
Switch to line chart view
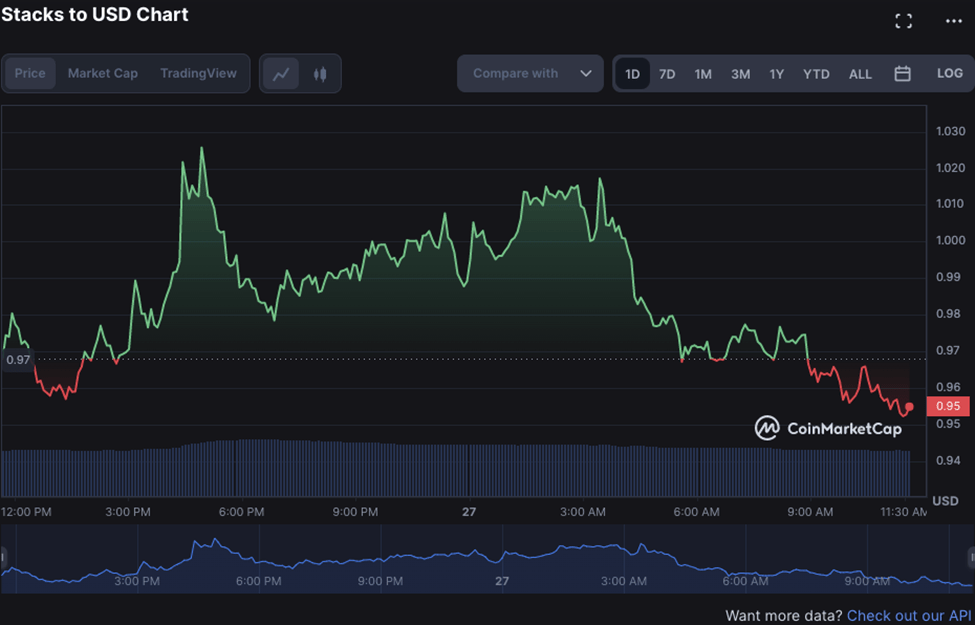pos(281,74)
